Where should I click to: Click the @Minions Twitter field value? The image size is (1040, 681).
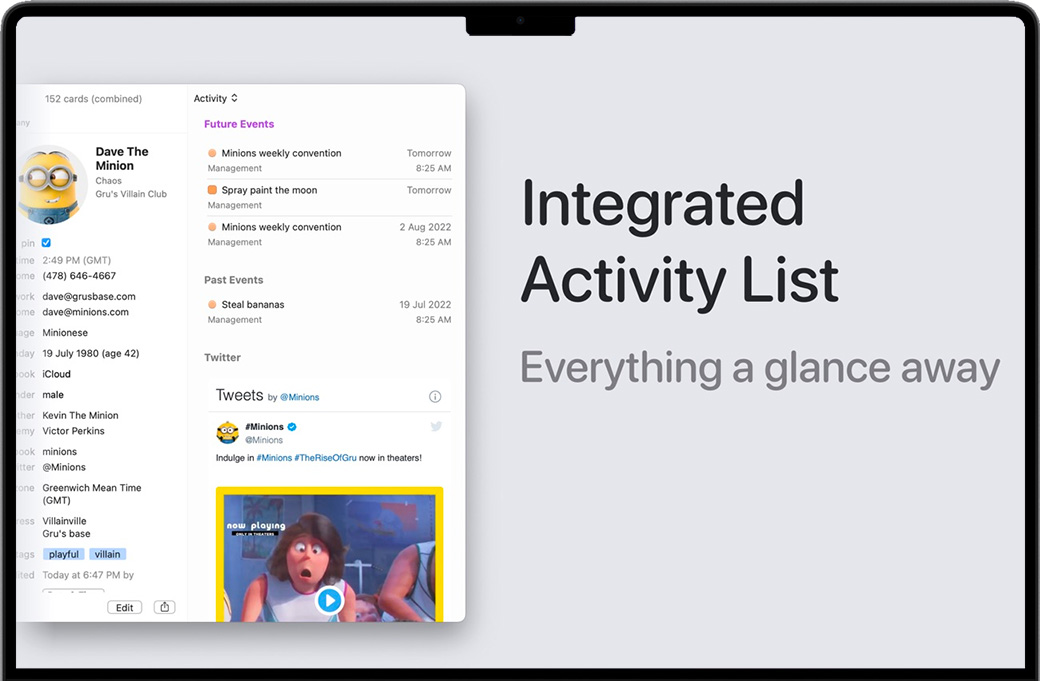(64, 467)
